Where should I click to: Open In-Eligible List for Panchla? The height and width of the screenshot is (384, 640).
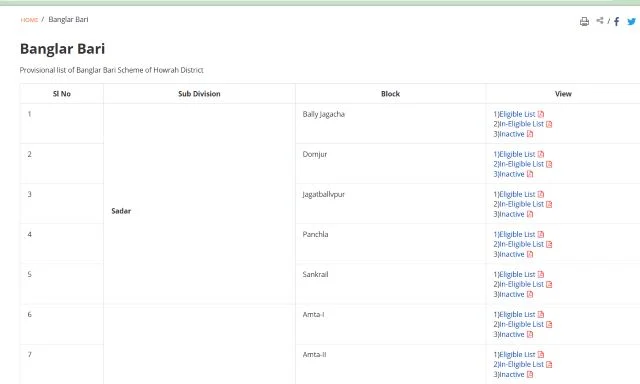coord(521,244)
